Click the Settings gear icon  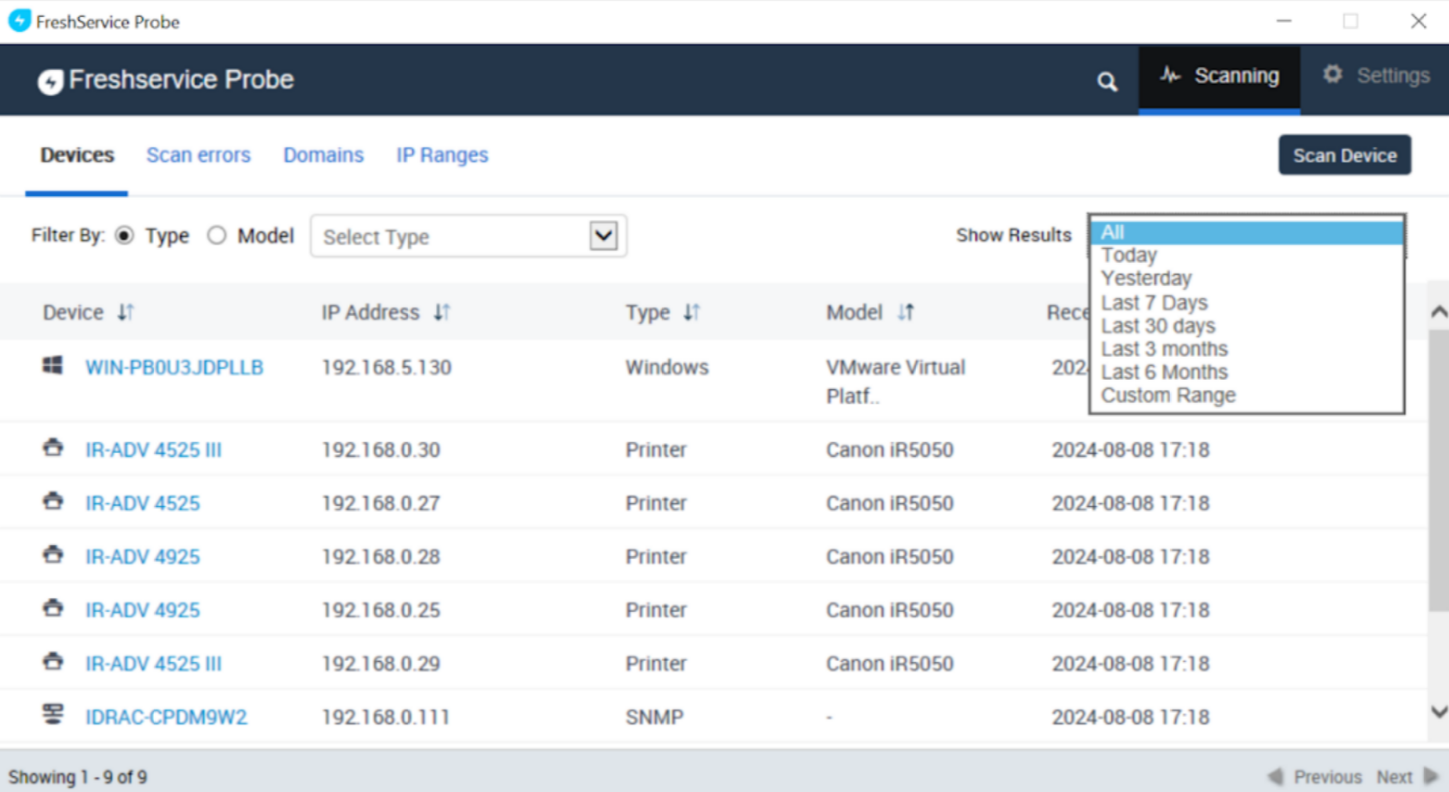1332,75
